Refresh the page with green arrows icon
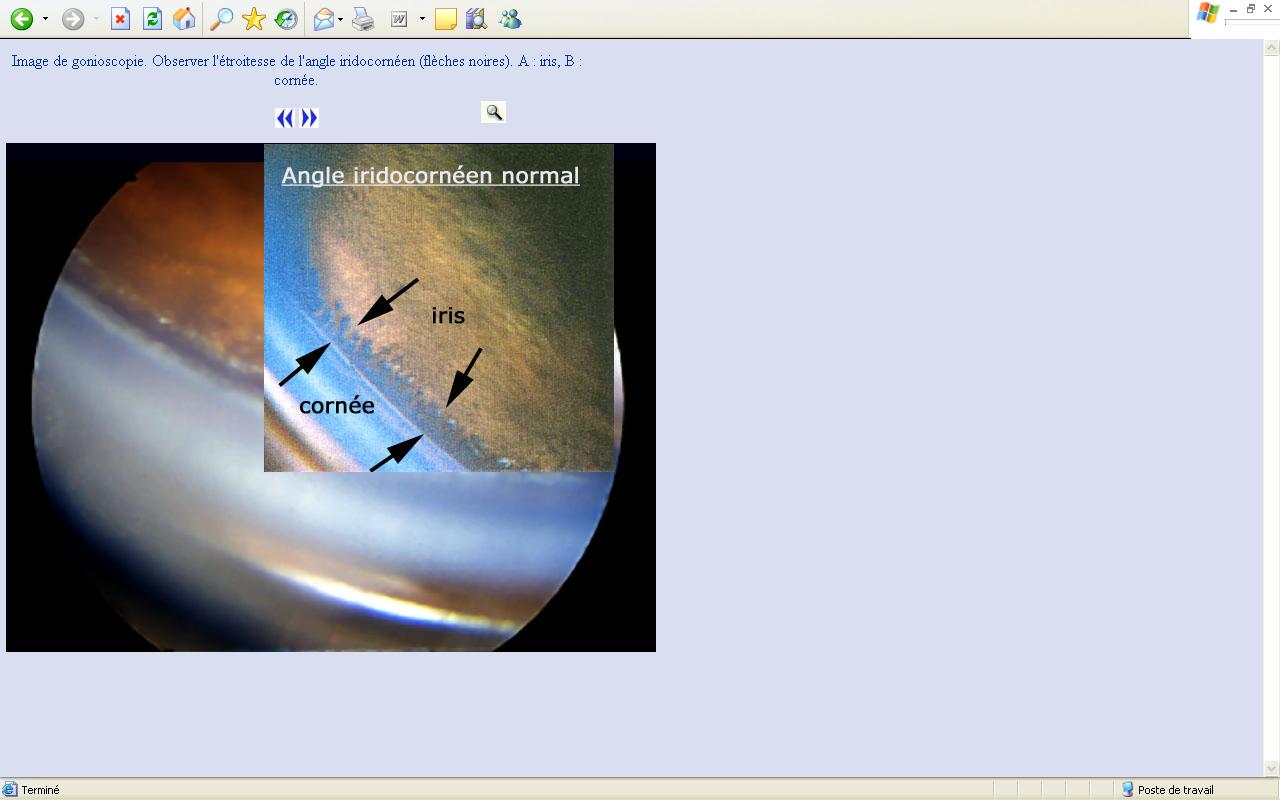The width and height of the screenshot is (1280, 800). [152, 19]
